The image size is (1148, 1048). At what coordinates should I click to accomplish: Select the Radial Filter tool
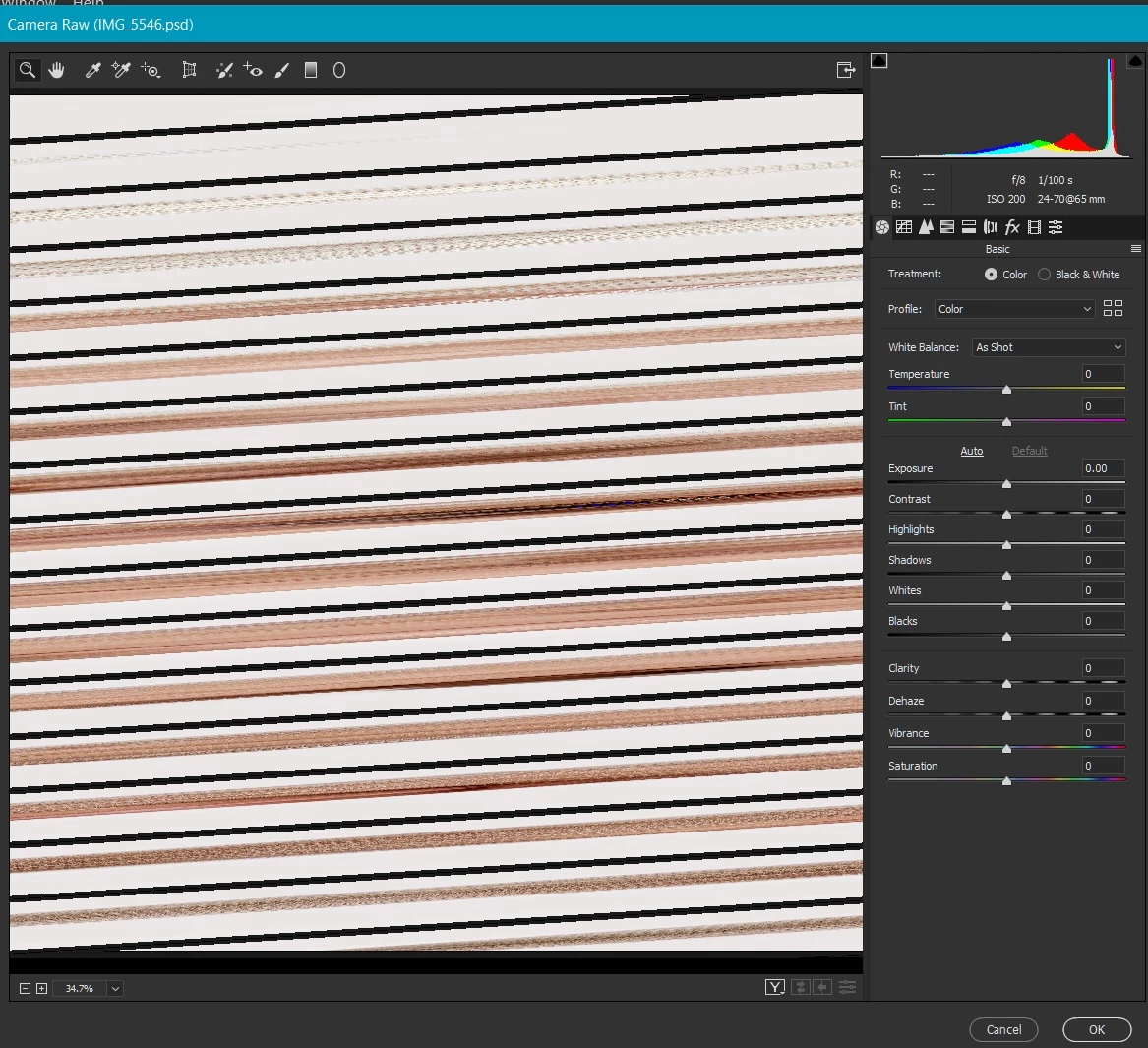click(339, 70)
